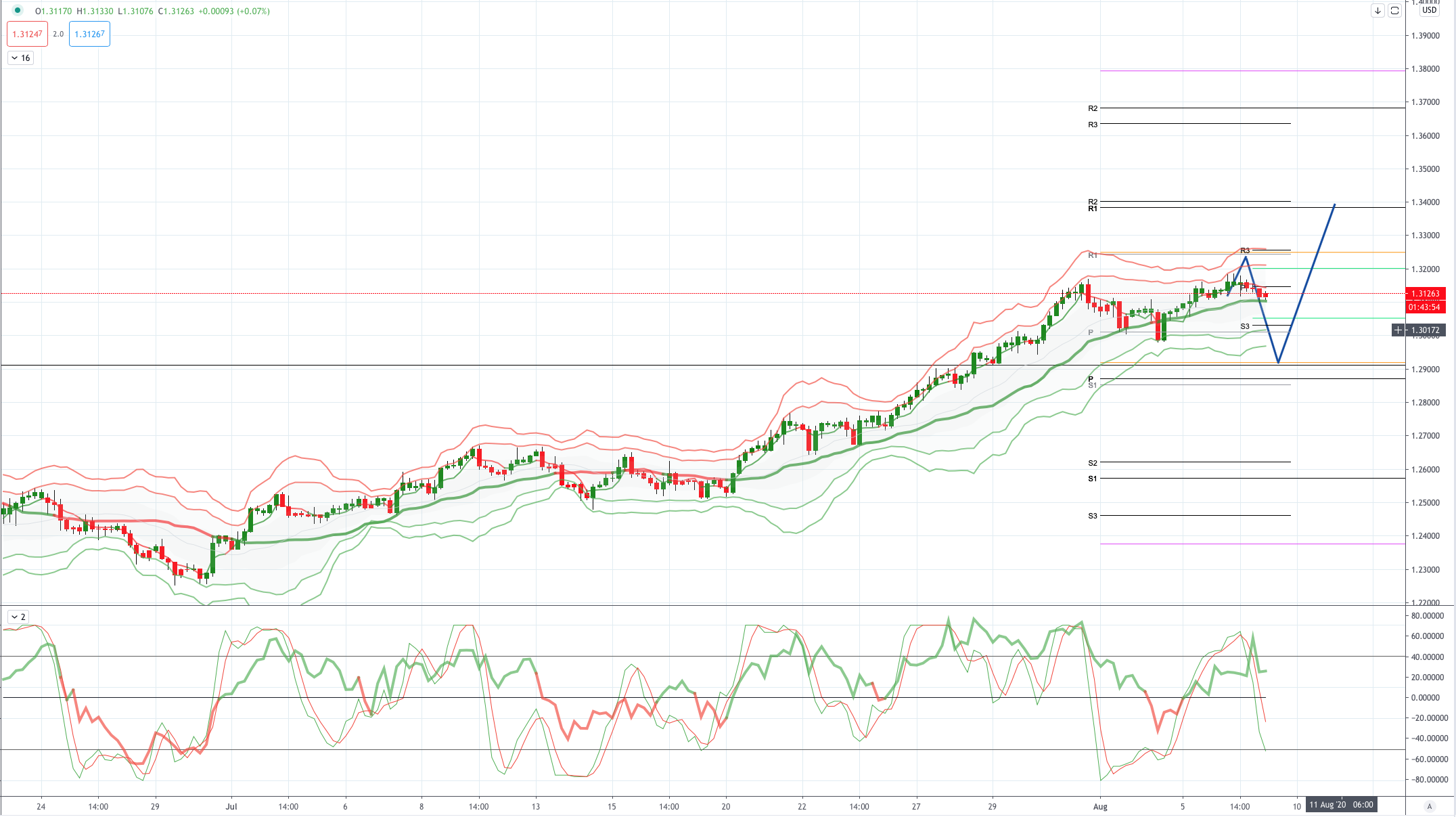This screenshot has height=817, width=1456.
Task: Click the maximize pane icon
Action: tap(1394, 11)
